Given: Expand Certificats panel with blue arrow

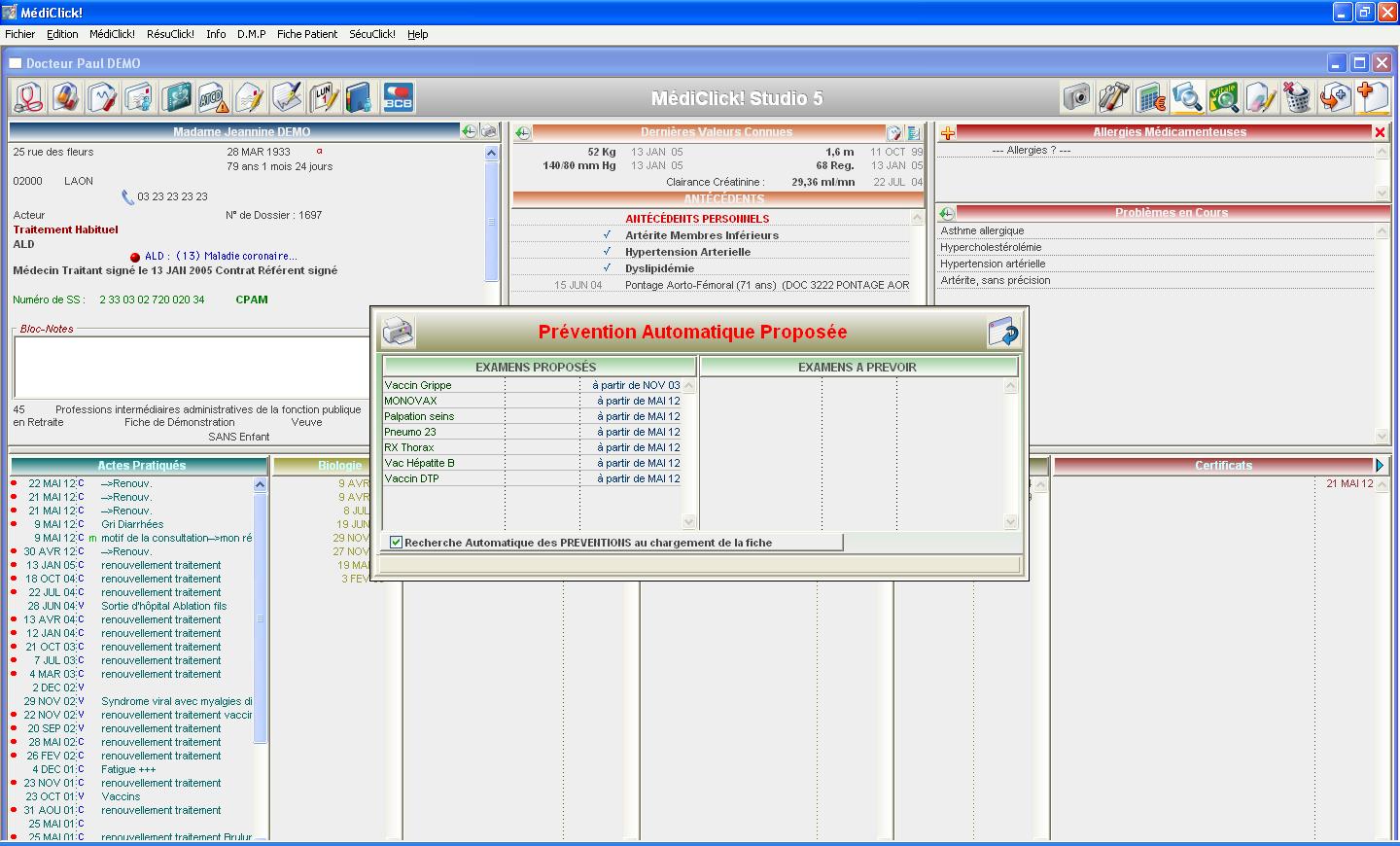Looking at the screenshot, I should (1380, 466).
